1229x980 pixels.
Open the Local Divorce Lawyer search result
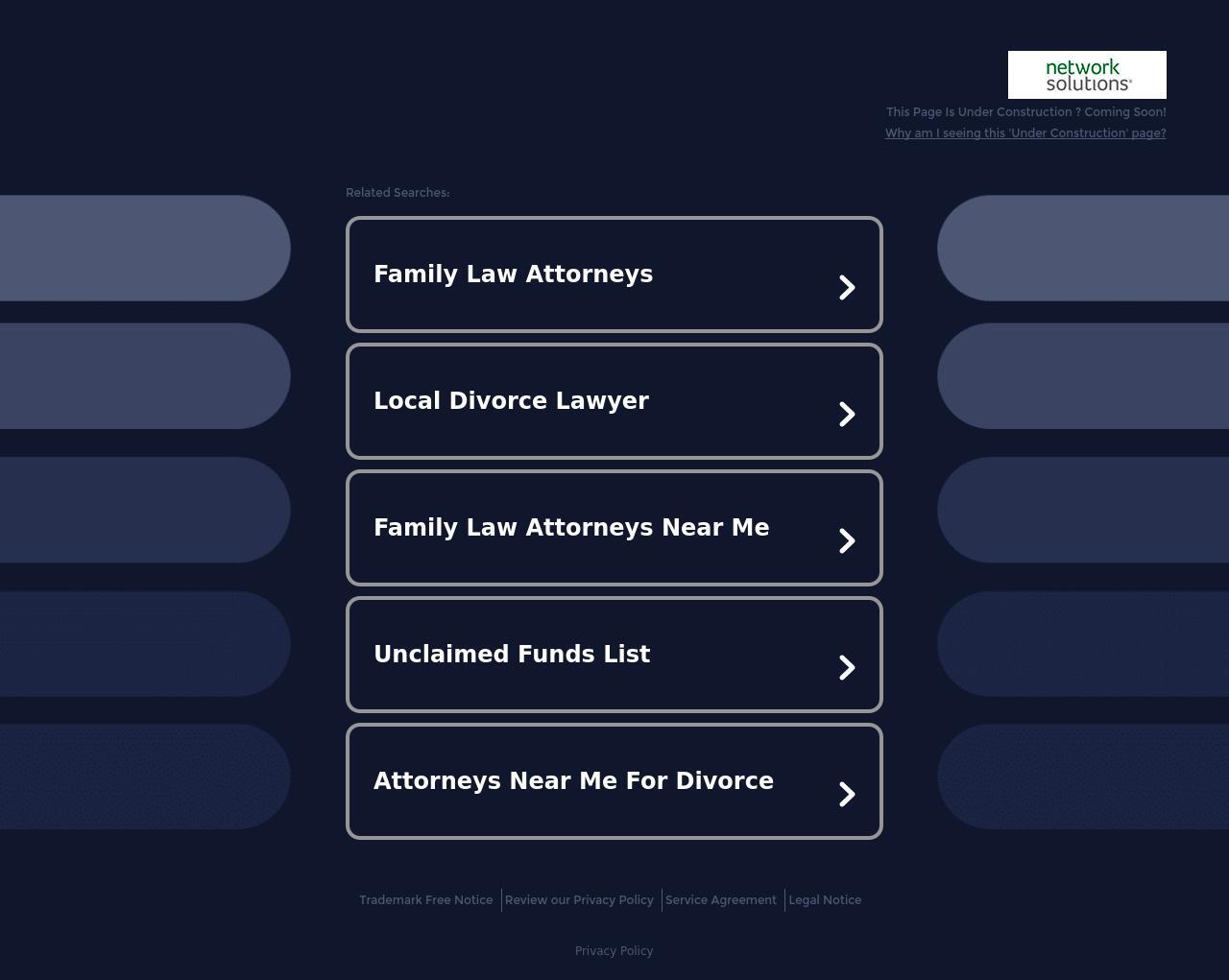[x=614, y=401]
